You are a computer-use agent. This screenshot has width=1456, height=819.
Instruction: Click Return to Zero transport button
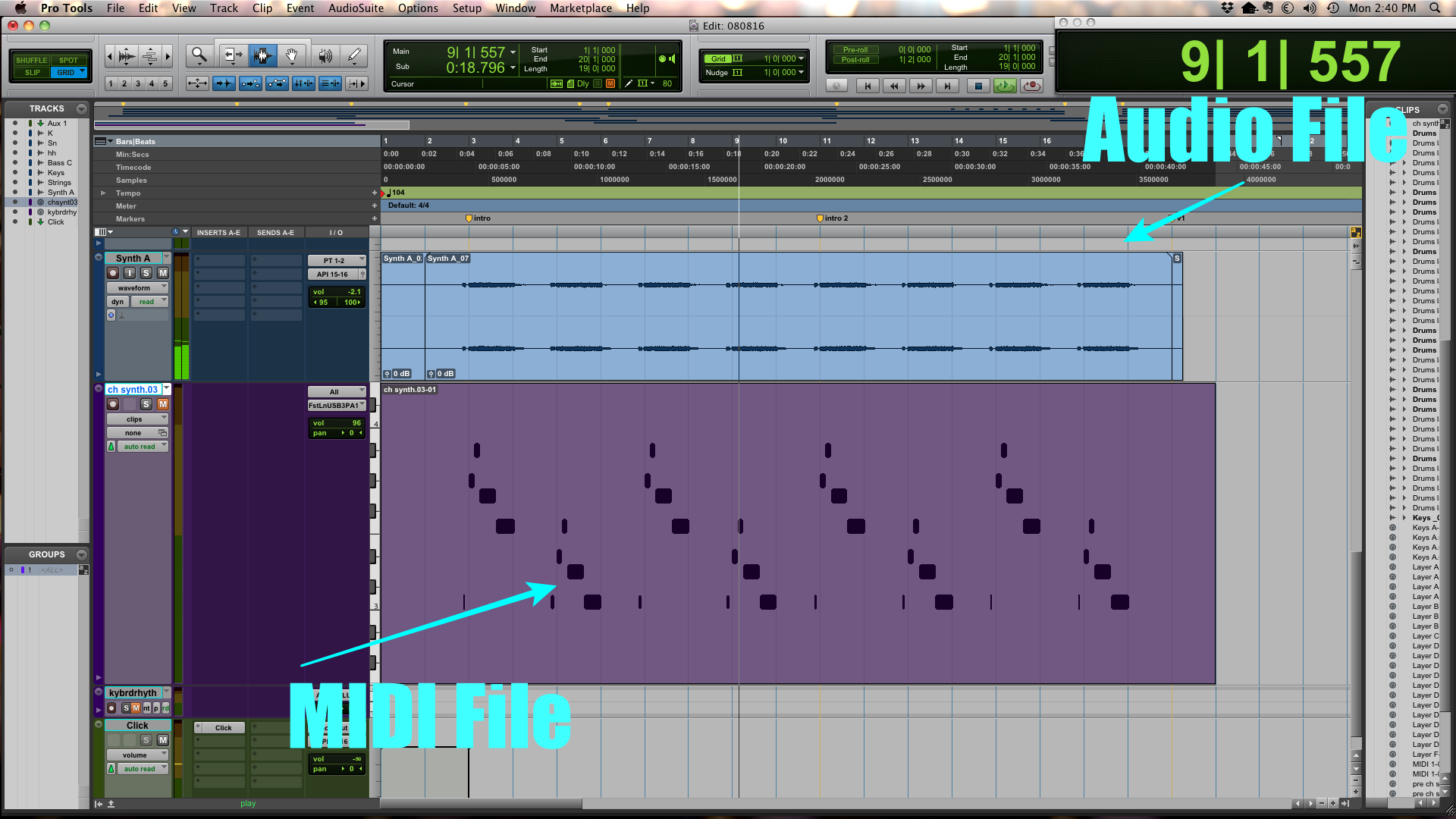point(868,86)
